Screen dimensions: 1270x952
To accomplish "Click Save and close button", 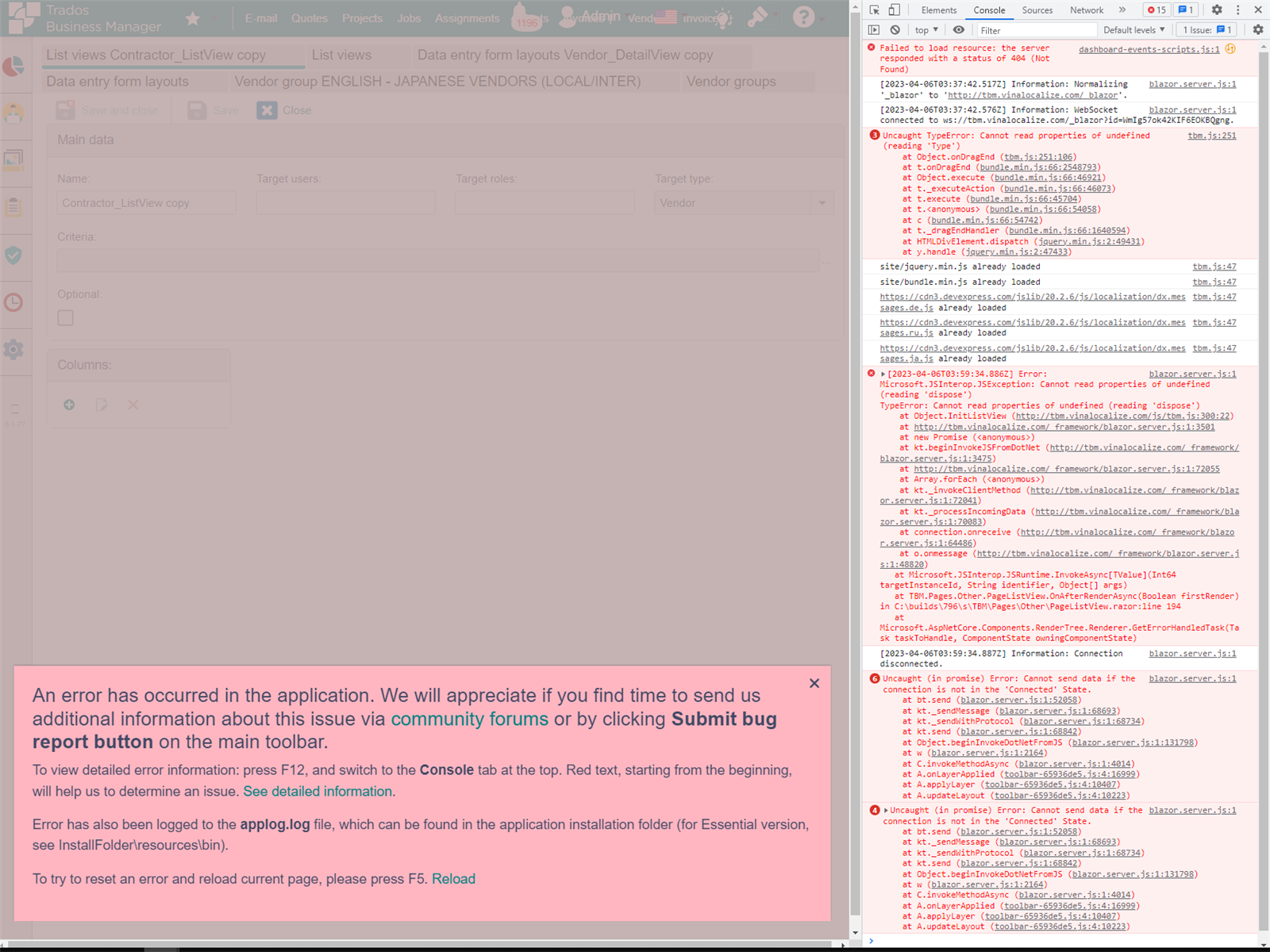I will [x=108, y=110].
